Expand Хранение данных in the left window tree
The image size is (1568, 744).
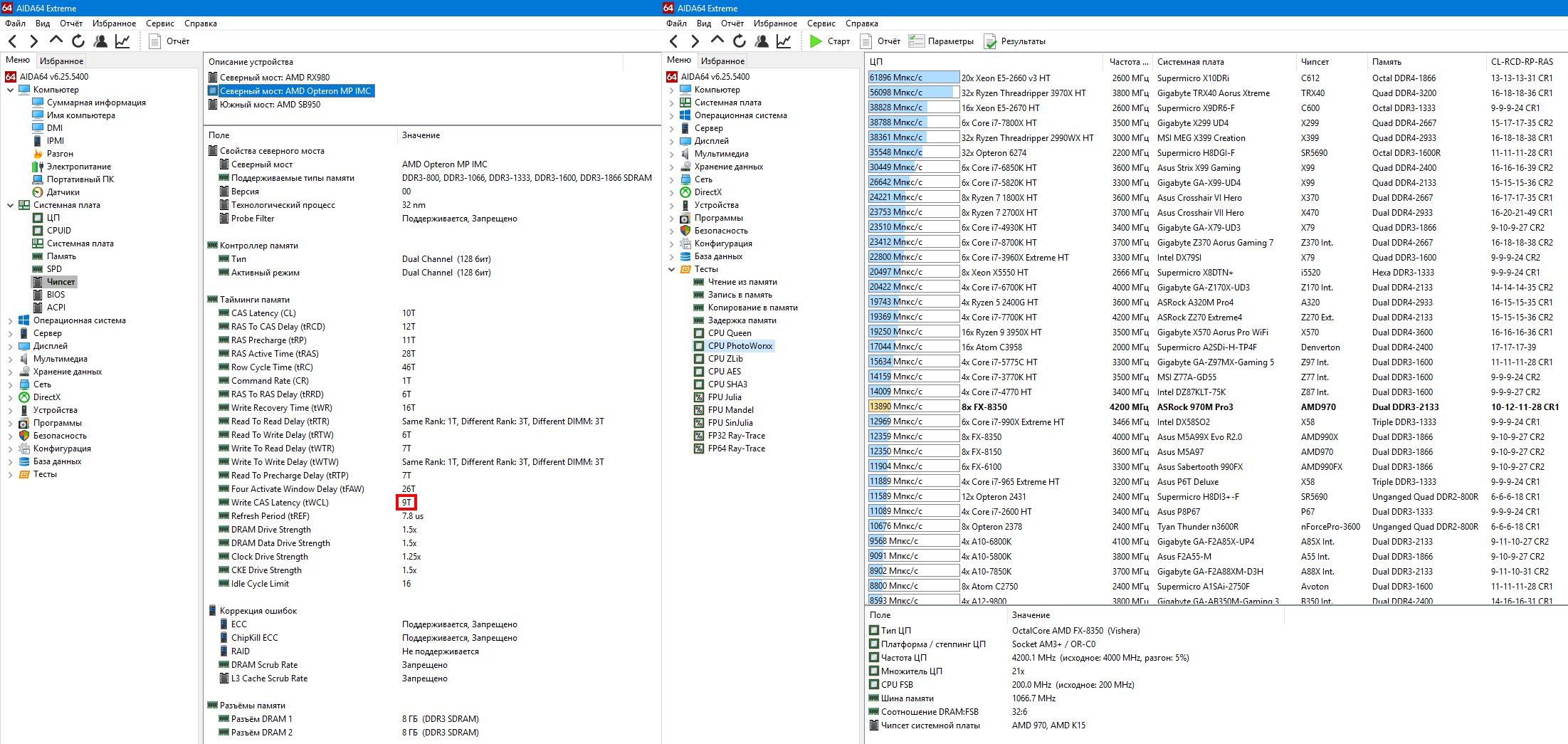click(11, 372)
